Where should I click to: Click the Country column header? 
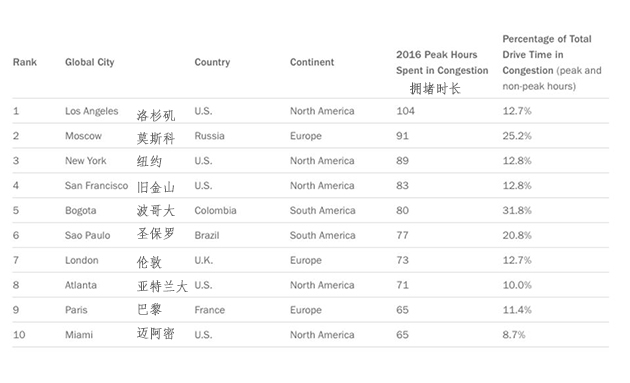(212, 62)
